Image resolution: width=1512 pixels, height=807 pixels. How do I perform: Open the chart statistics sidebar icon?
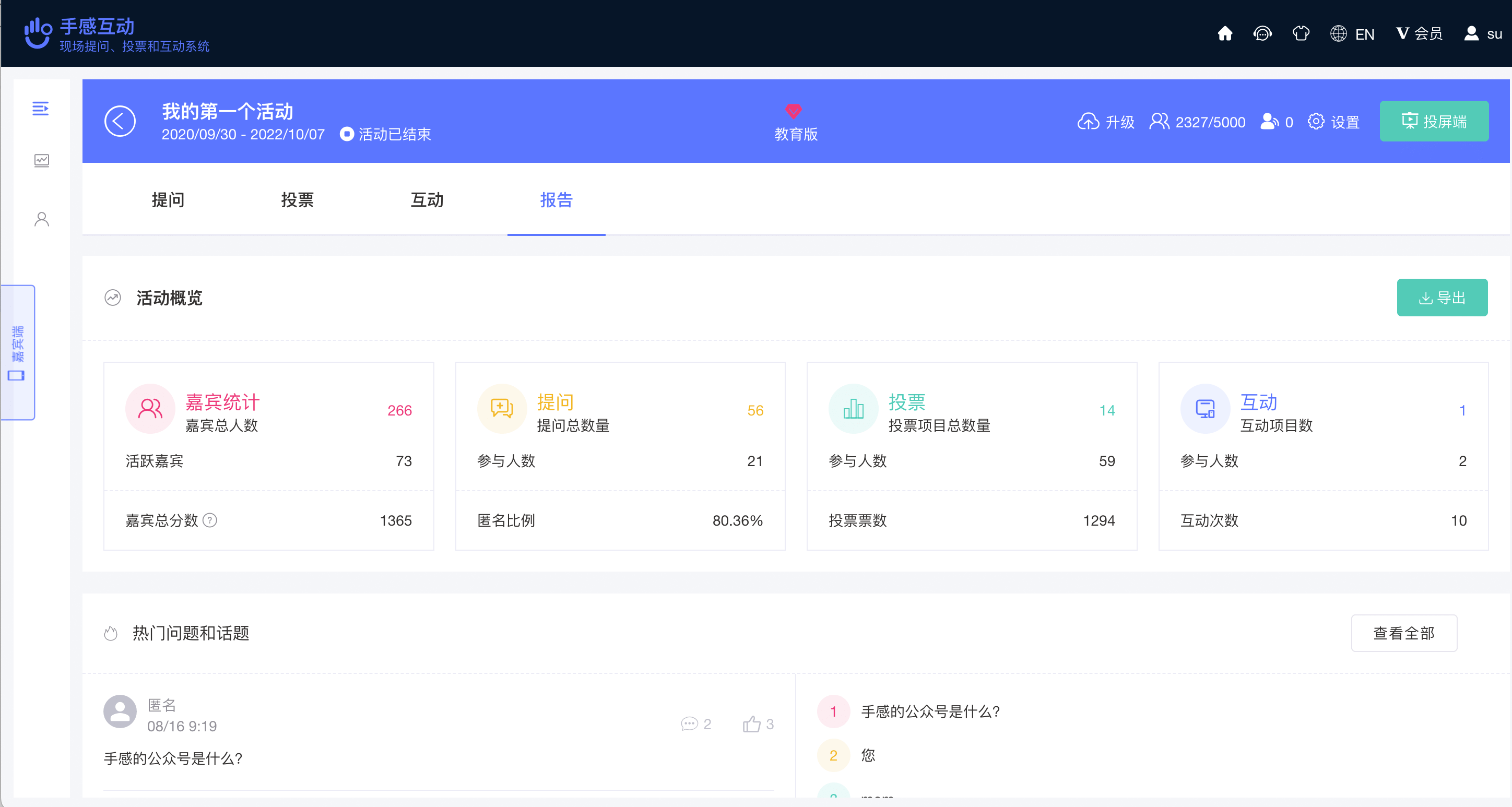pyautogui.click(x=41, y=160)
